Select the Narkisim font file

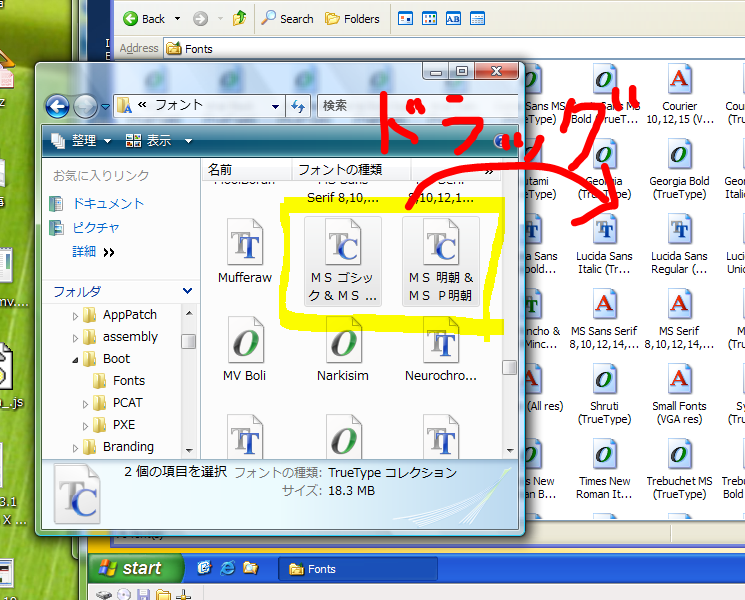(343, 349)
